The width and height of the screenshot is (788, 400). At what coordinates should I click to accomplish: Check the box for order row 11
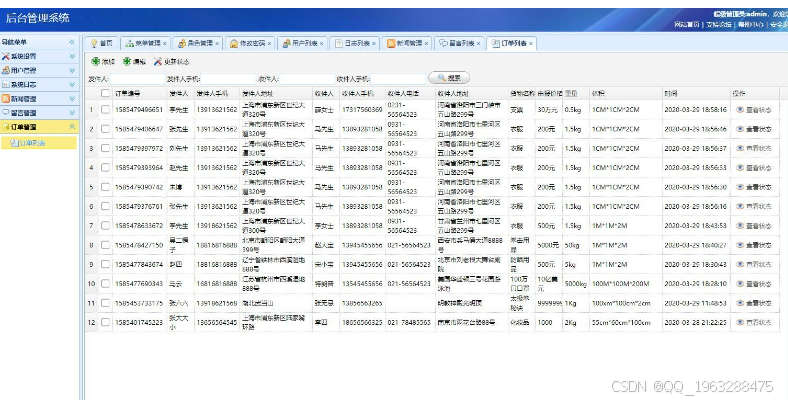pyautogui.click(x=105, y=303)
